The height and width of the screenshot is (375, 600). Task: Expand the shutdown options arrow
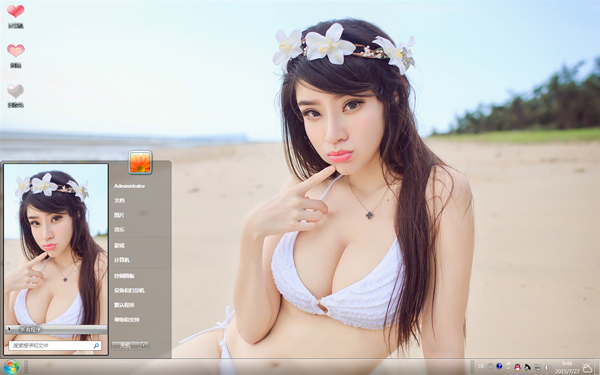(144, 346)
